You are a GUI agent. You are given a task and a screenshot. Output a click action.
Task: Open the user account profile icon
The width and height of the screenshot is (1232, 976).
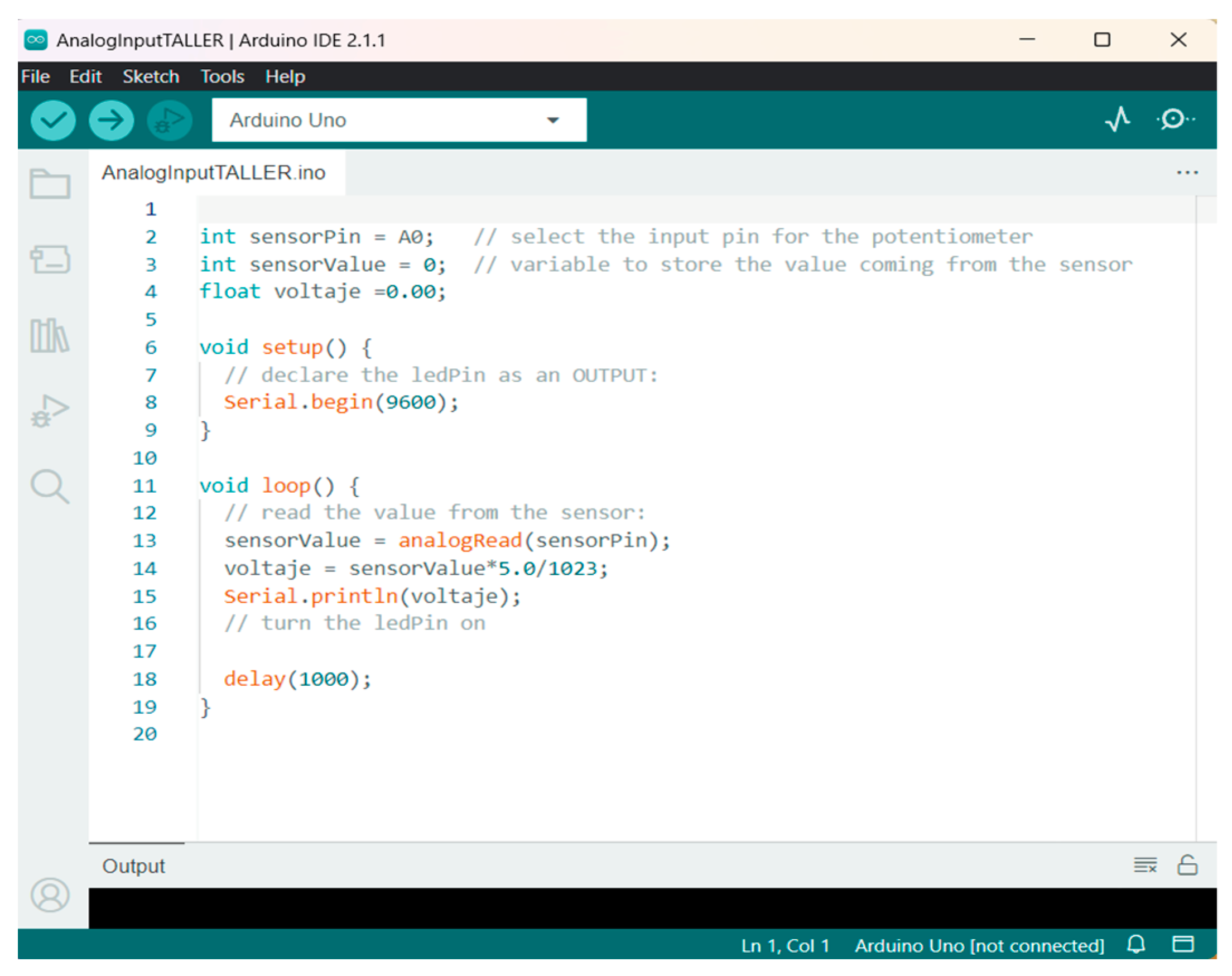click(x=50, y=895)
